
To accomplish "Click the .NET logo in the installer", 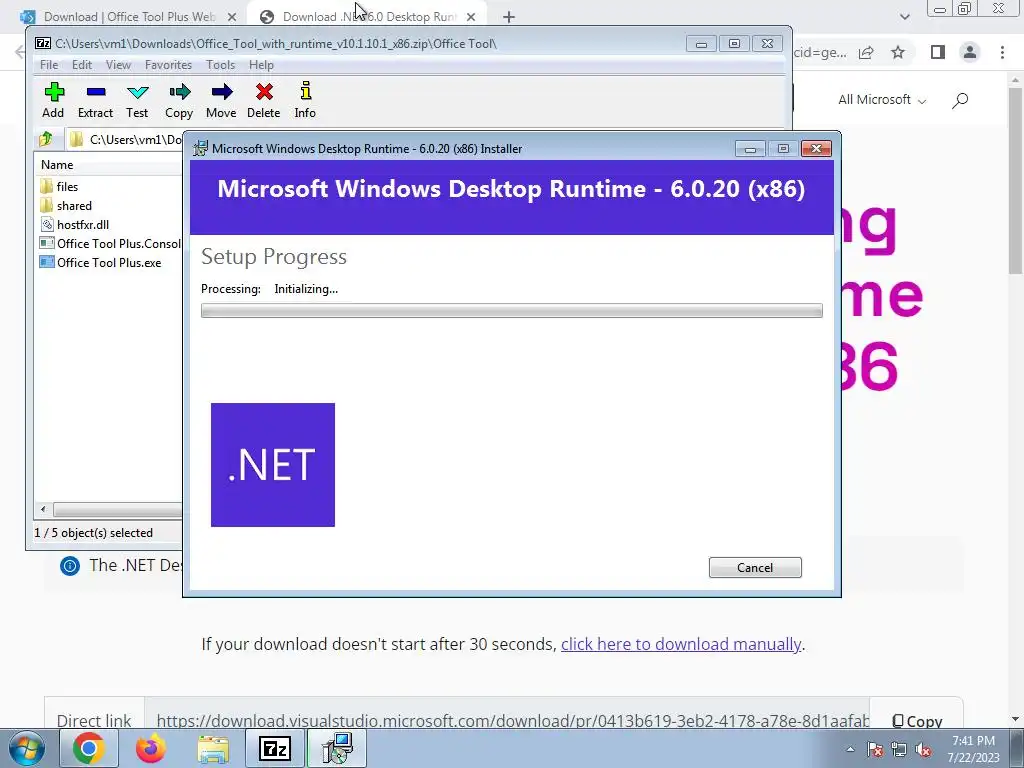I will [x=273, y=465].
